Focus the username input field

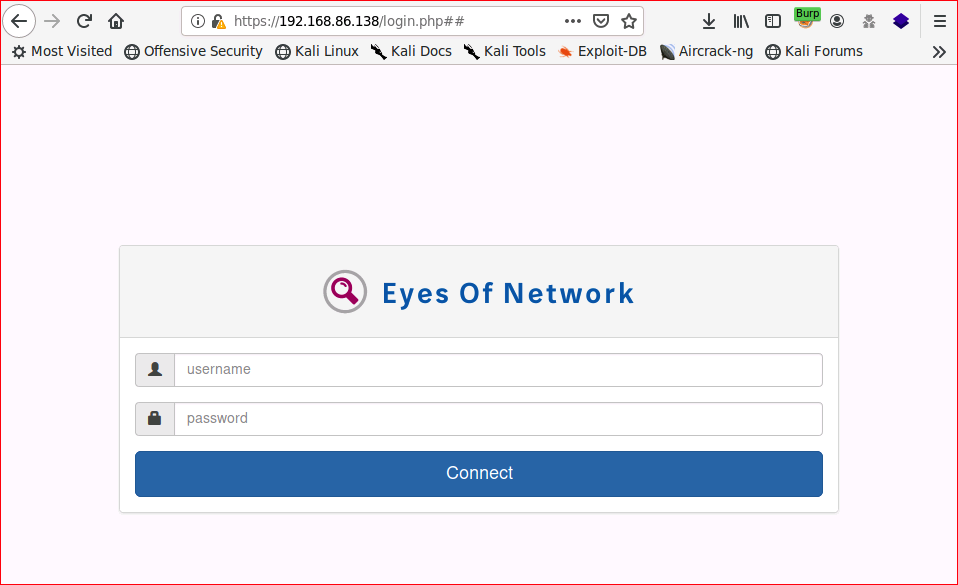(499, 370)
